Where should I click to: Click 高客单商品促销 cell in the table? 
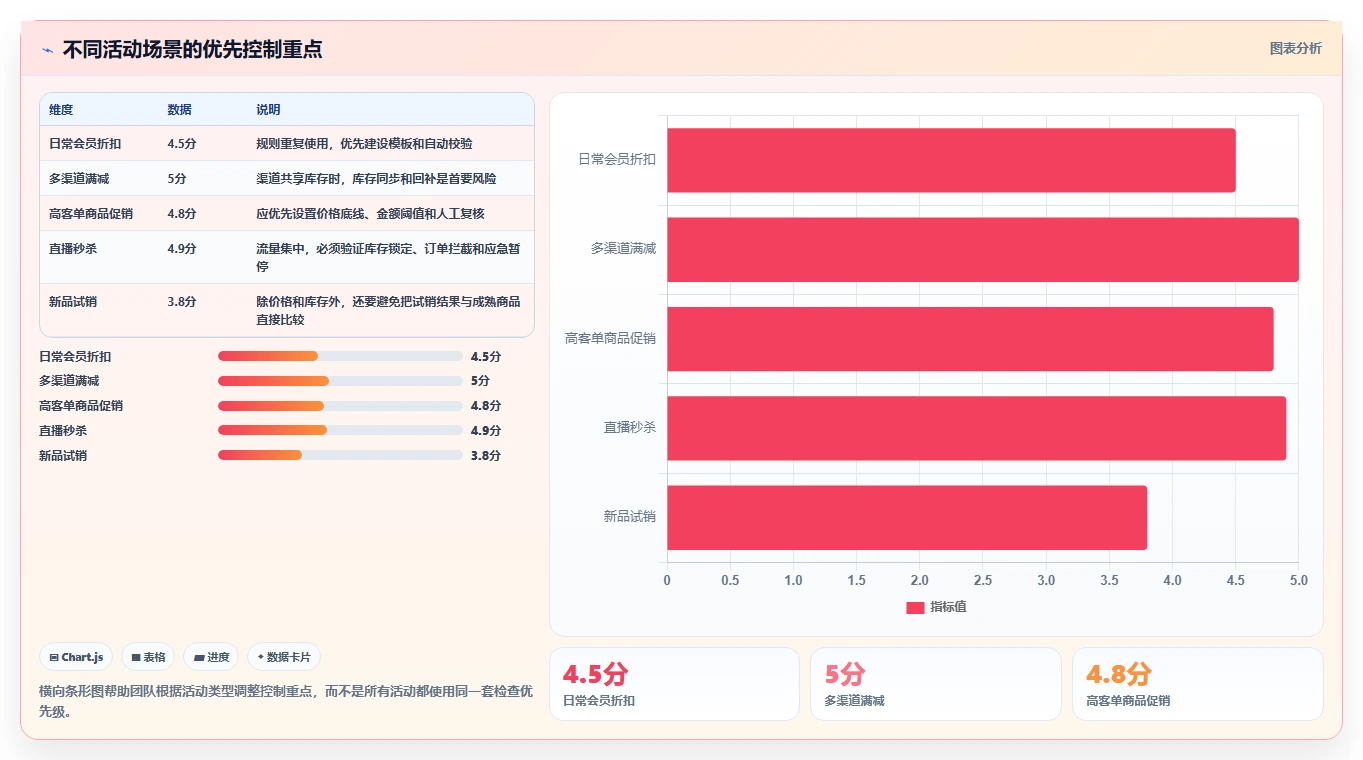(91, 214)
